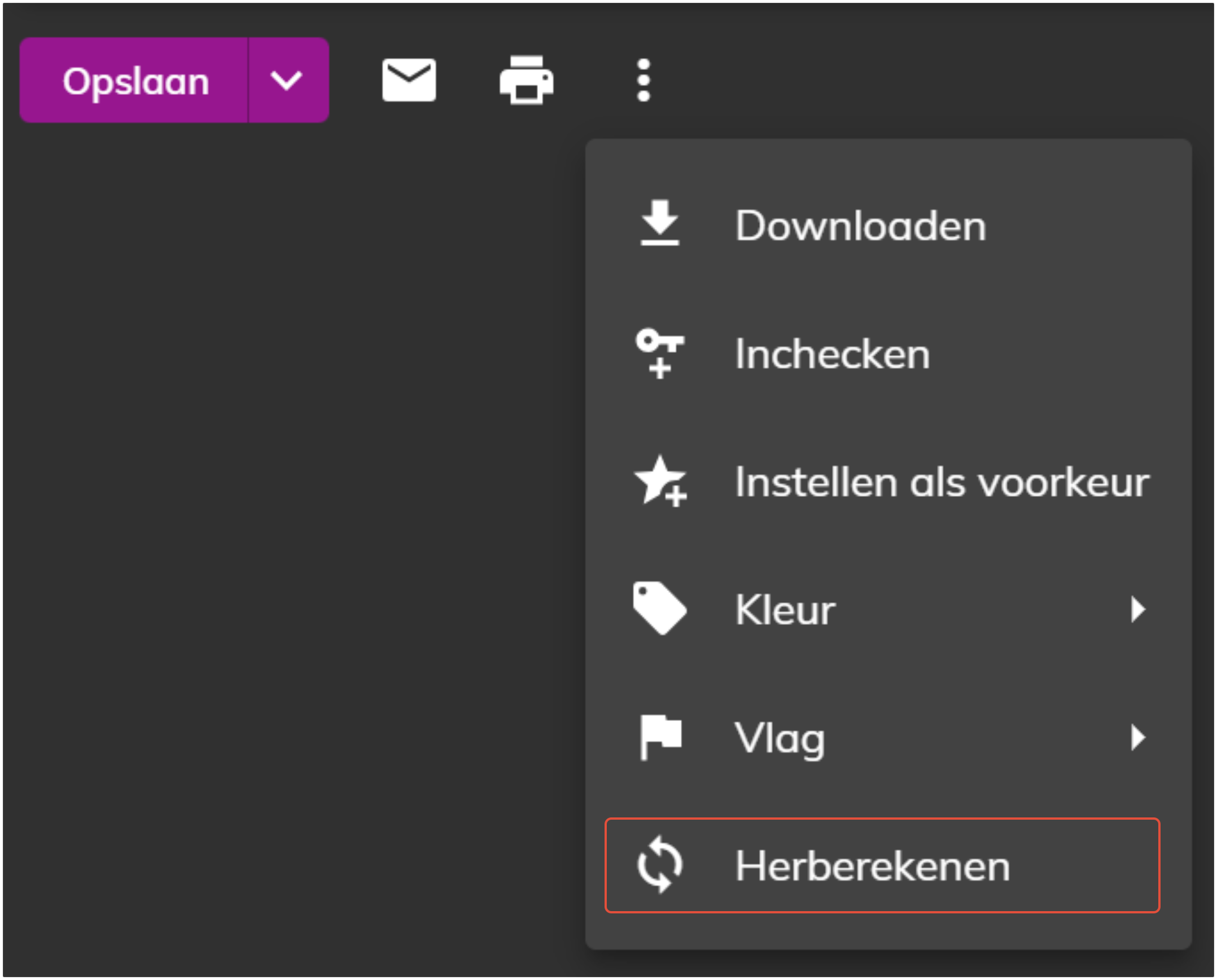The height and width of the screenshot is (980, 1217).
Task: Click the flag icon beside Vlag
Action: click(659, 737)
